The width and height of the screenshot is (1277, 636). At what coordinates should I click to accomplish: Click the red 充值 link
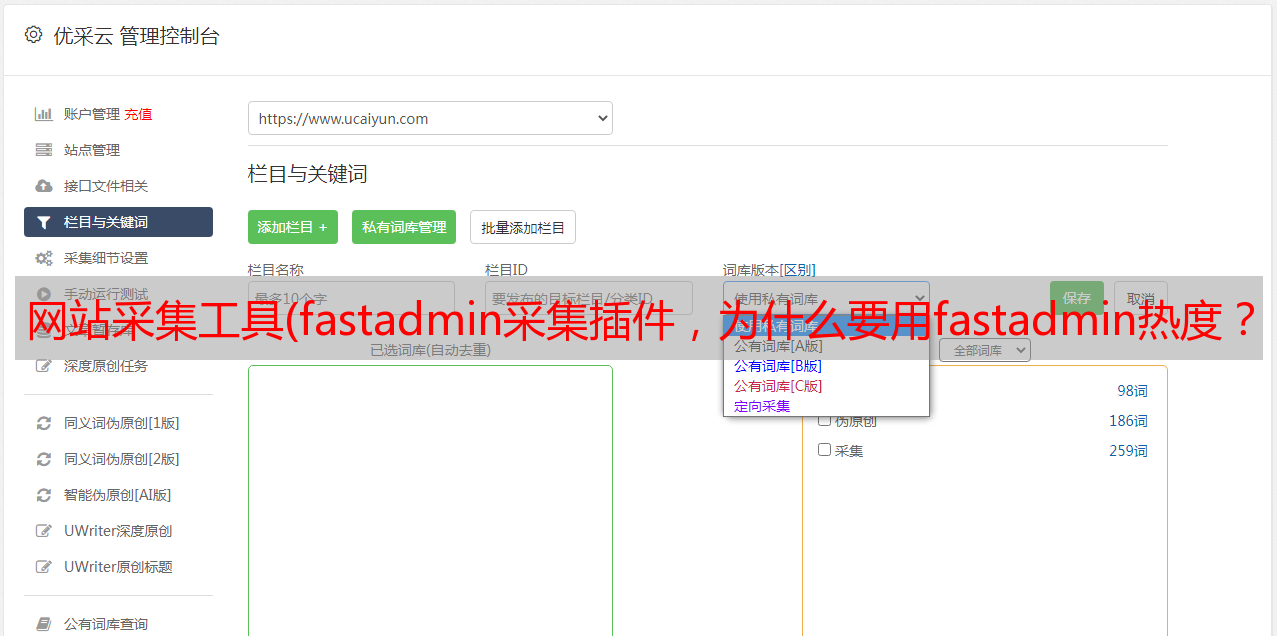coord(138,114)
